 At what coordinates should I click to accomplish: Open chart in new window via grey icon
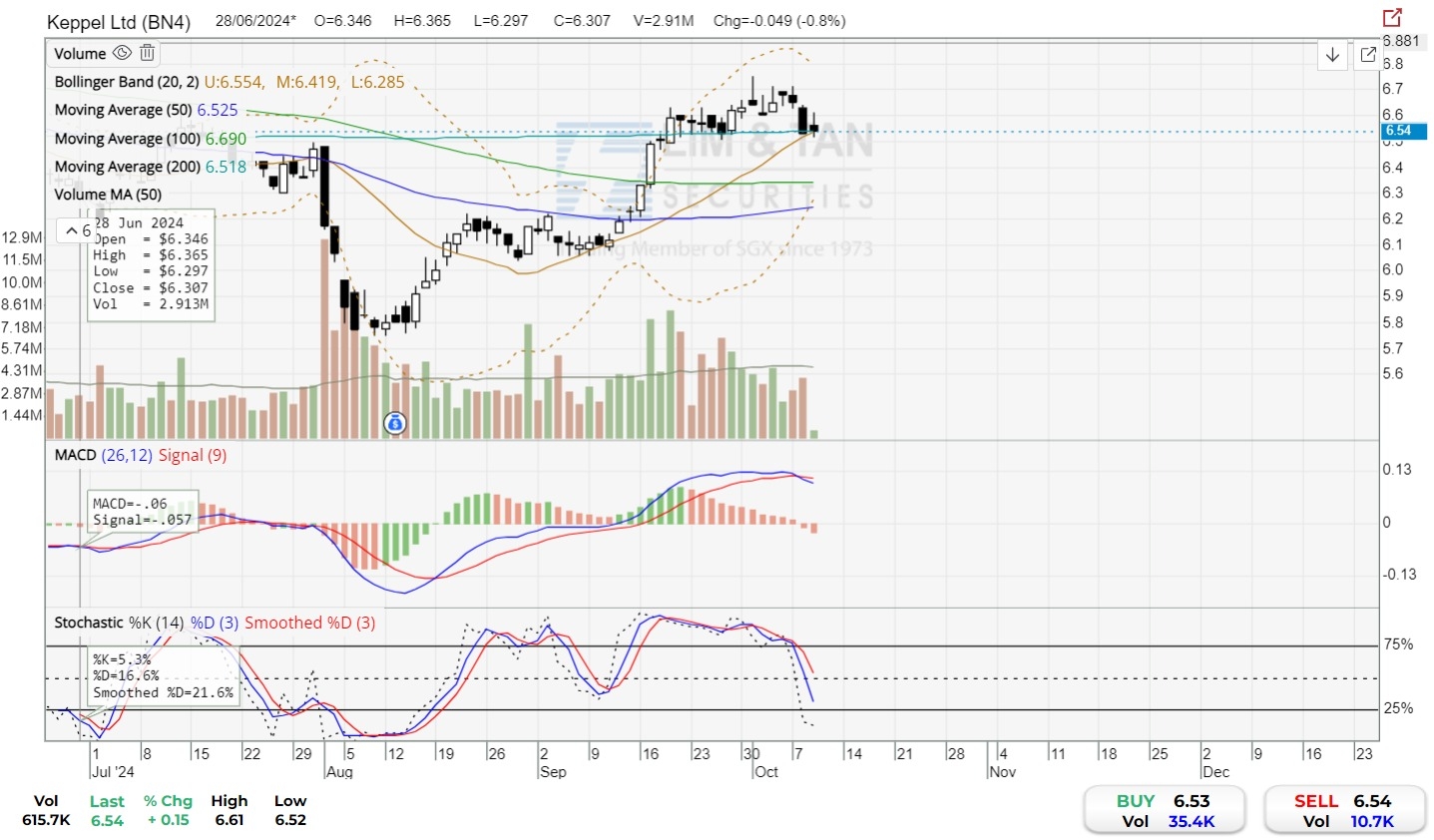pyautogui.click(x=1367, y=55)
